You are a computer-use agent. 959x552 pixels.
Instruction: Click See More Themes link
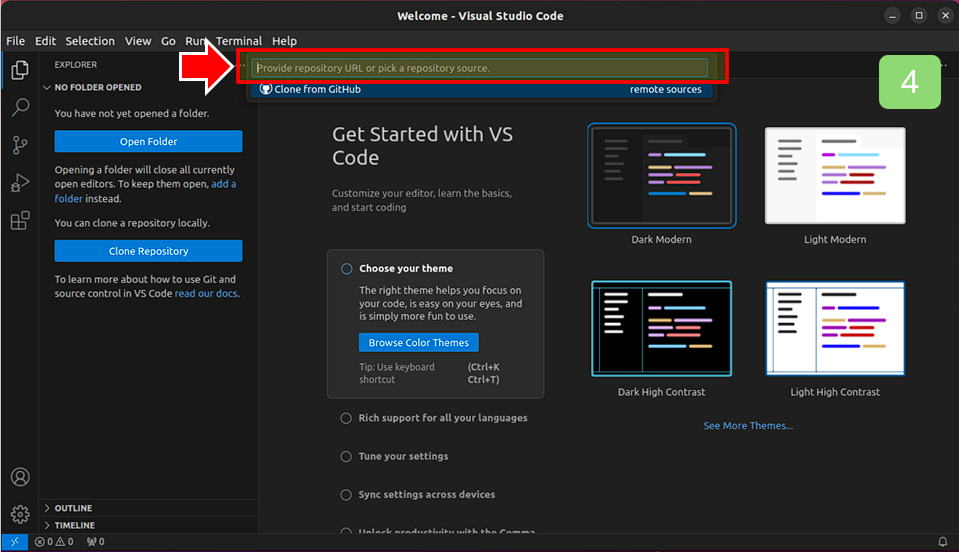pyautogui.click(x=747, y=425)
